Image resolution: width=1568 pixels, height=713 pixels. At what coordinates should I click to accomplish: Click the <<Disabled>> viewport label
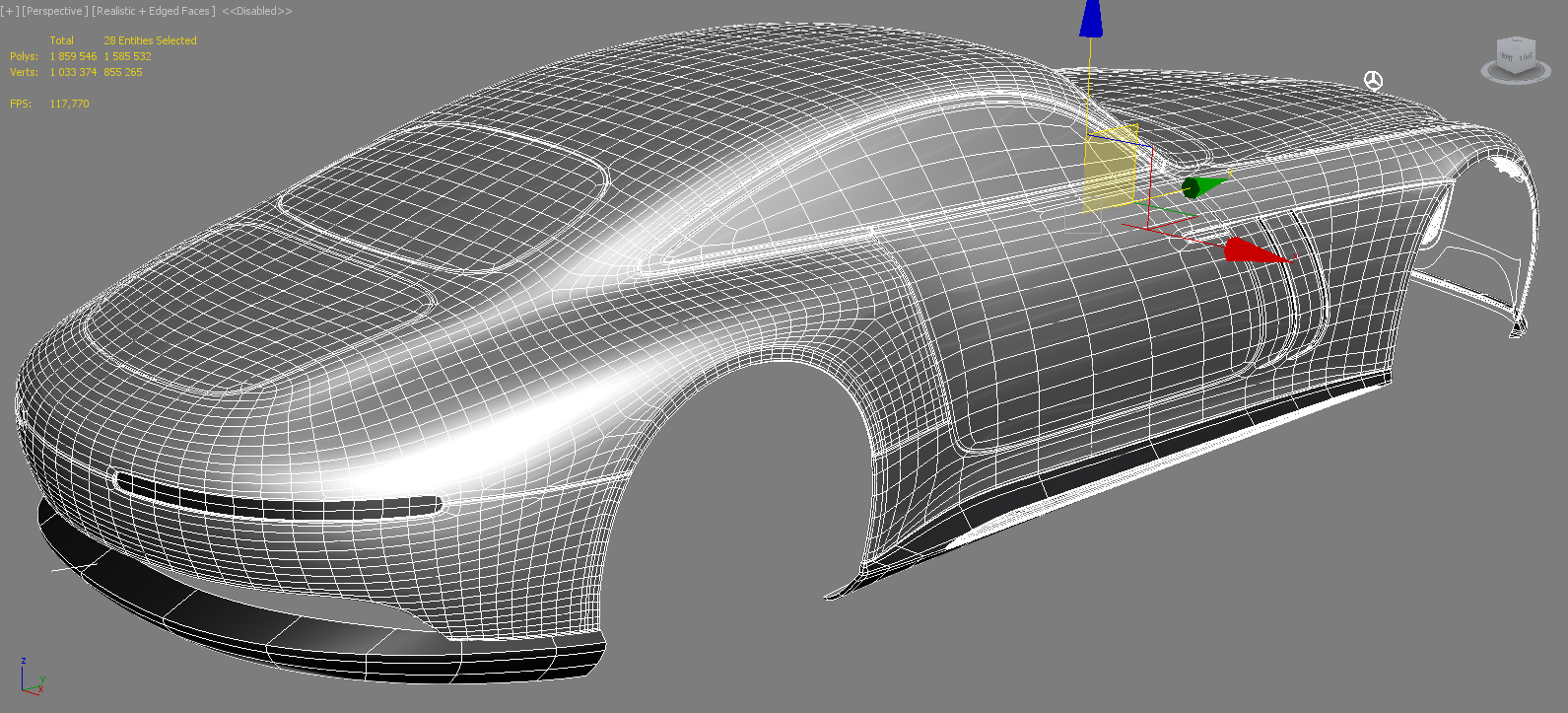[256, 11]
